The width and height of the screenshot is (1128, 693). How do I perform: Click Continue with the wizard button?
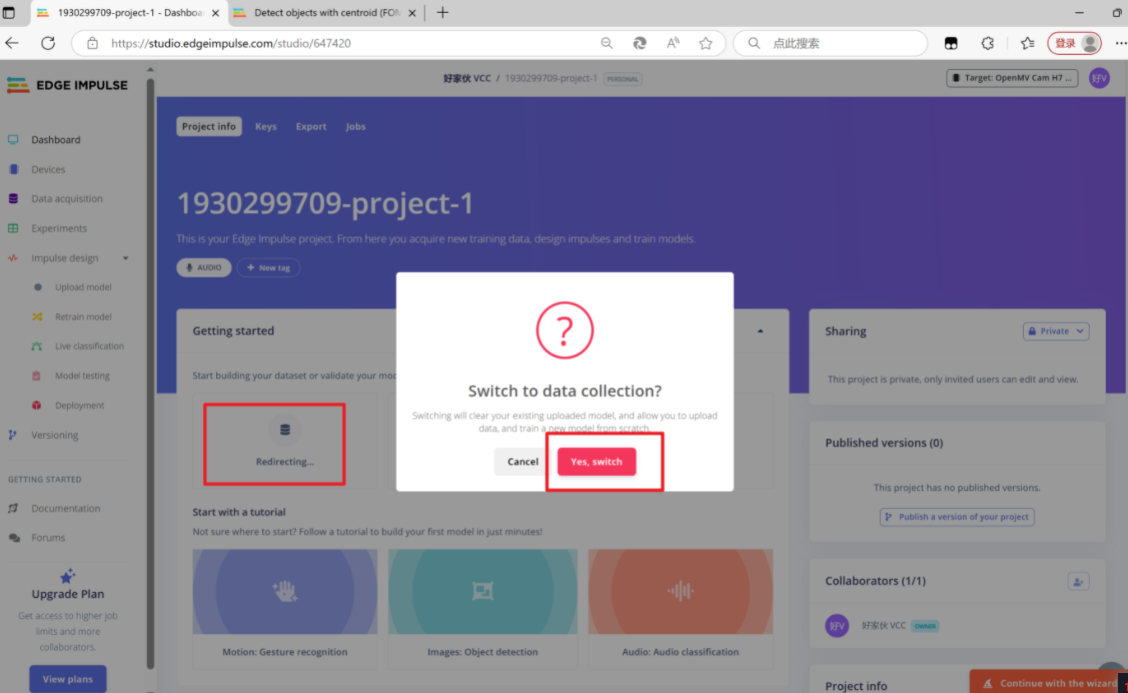tap(1048, 682)
